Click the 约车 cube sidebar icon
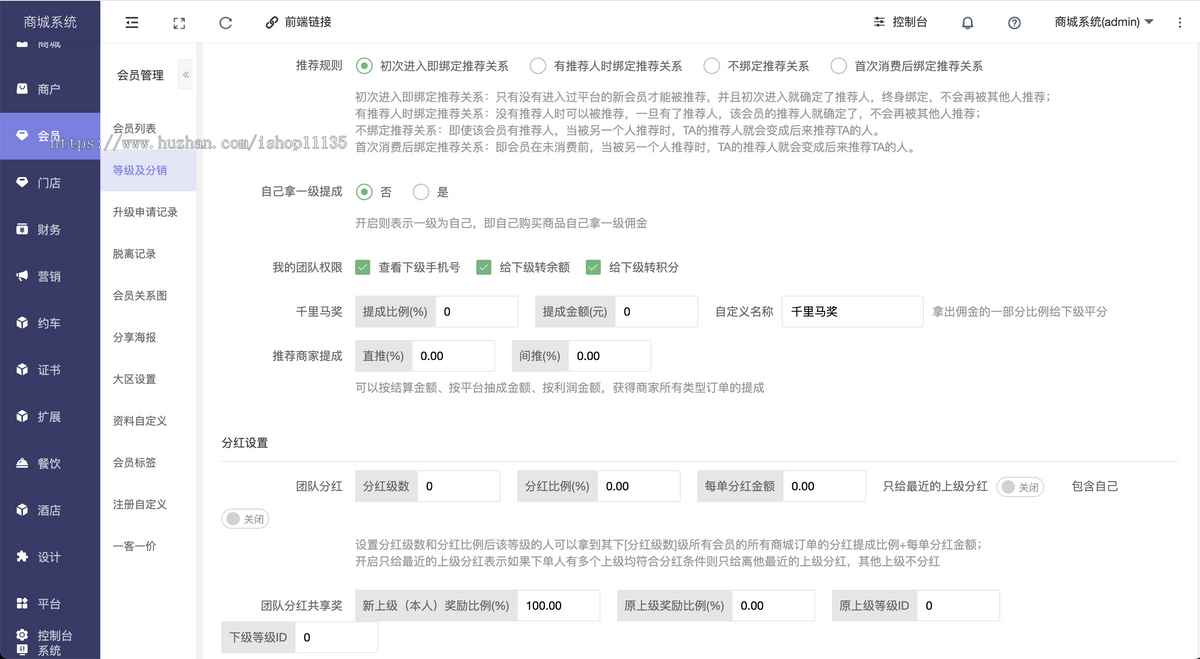 pos(23,323)
